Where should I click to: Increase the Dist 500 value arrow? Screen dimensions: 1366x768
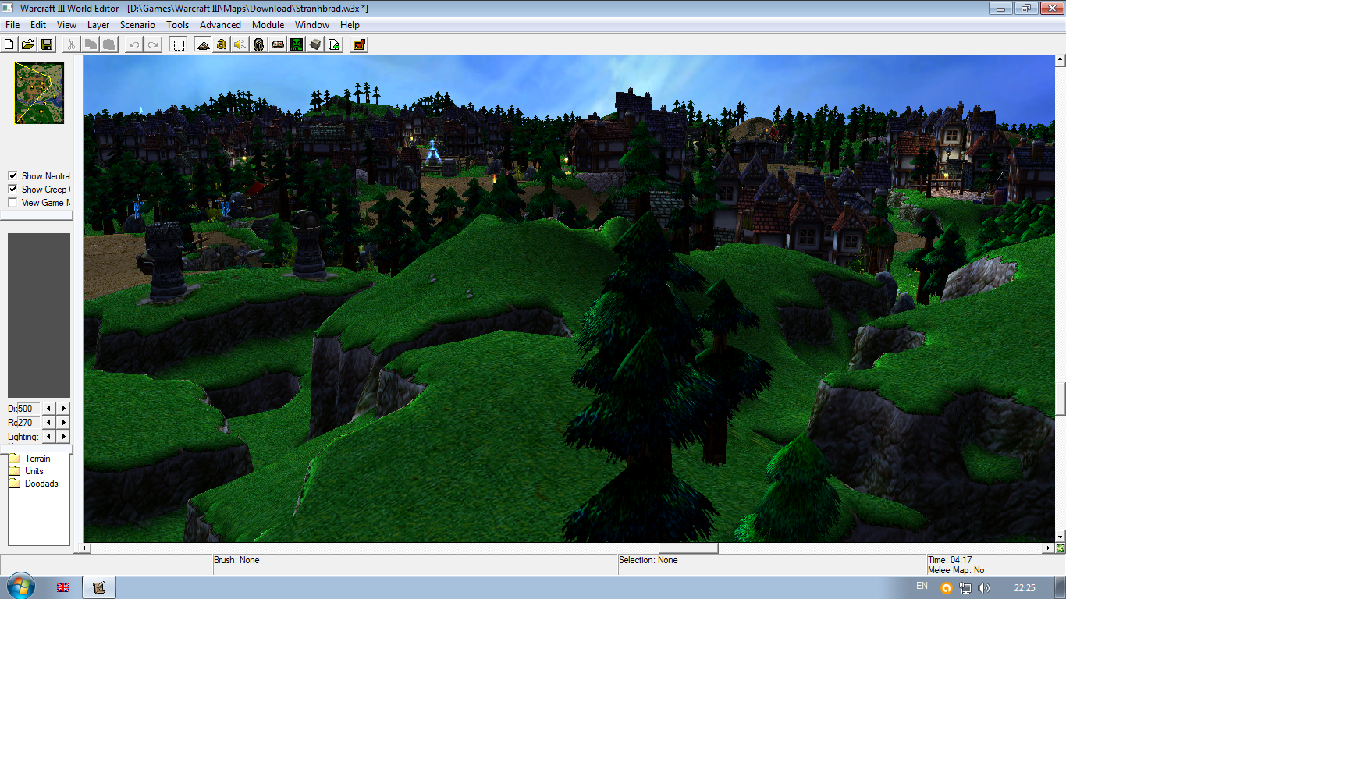[63, 408]
